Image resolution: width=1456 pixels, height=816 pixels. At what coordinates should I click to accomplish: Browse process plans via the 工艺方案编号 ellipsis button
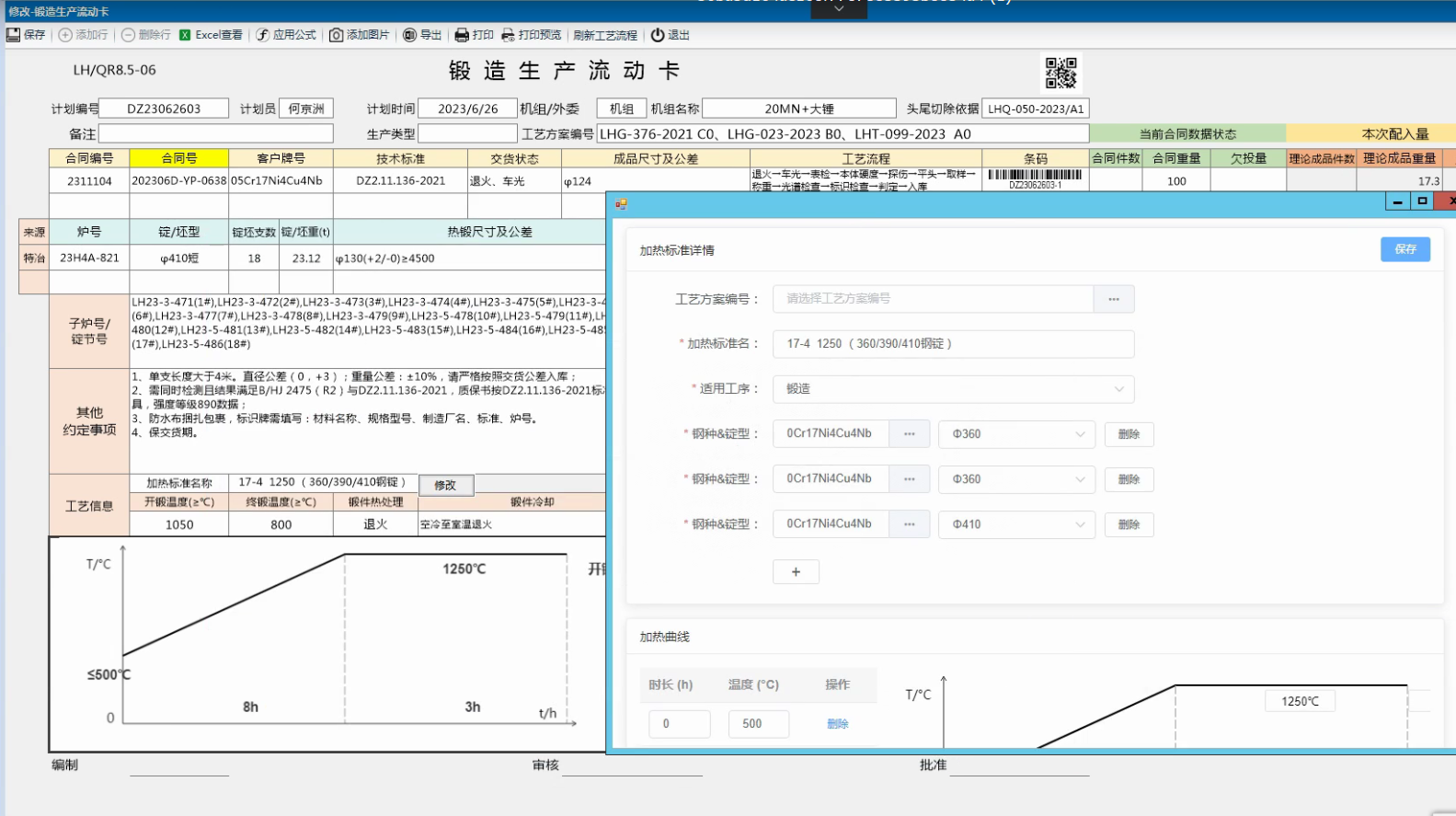(1114, 299)
